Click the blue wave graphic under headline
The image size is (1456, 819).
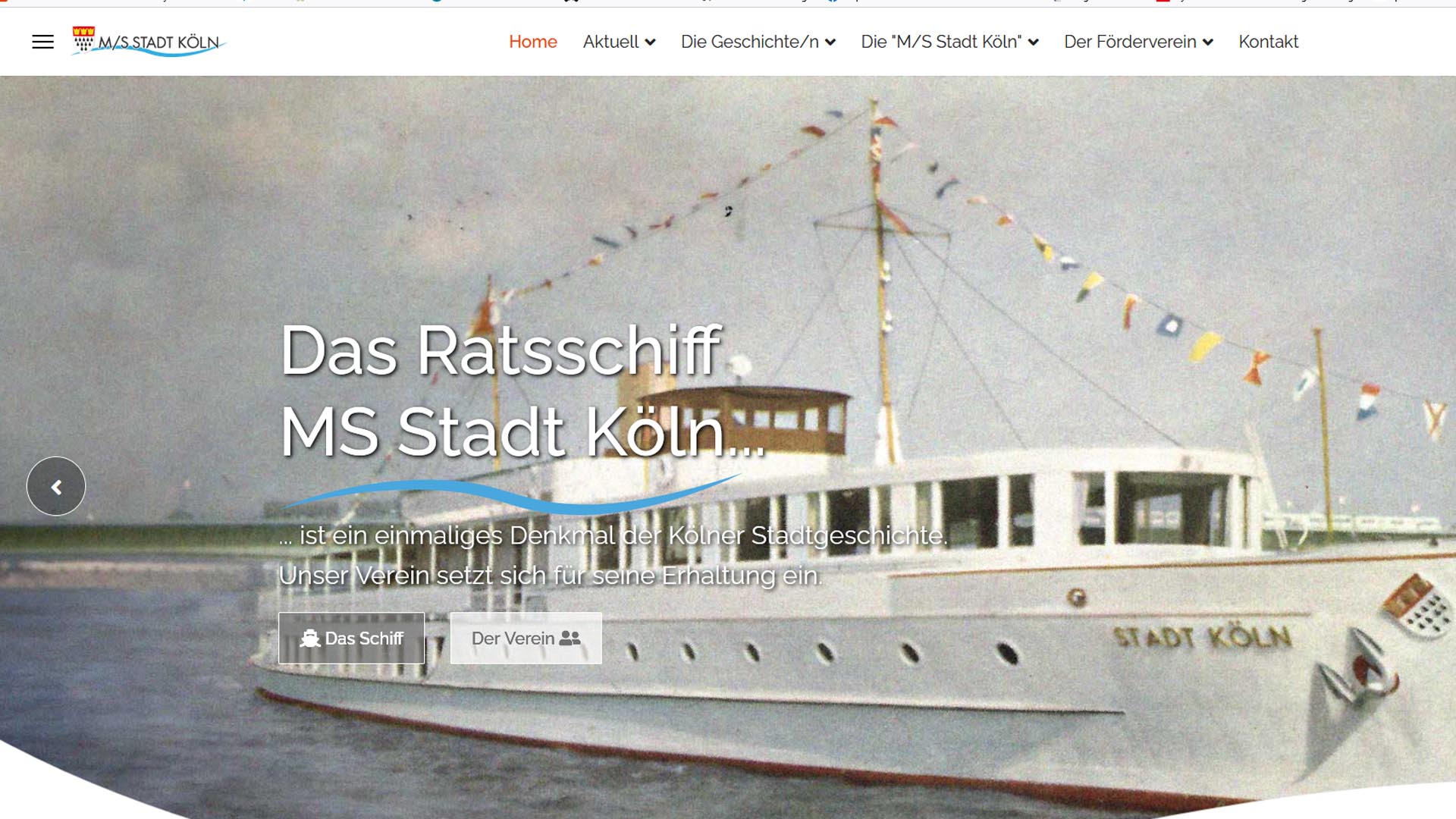pos(512,495)
